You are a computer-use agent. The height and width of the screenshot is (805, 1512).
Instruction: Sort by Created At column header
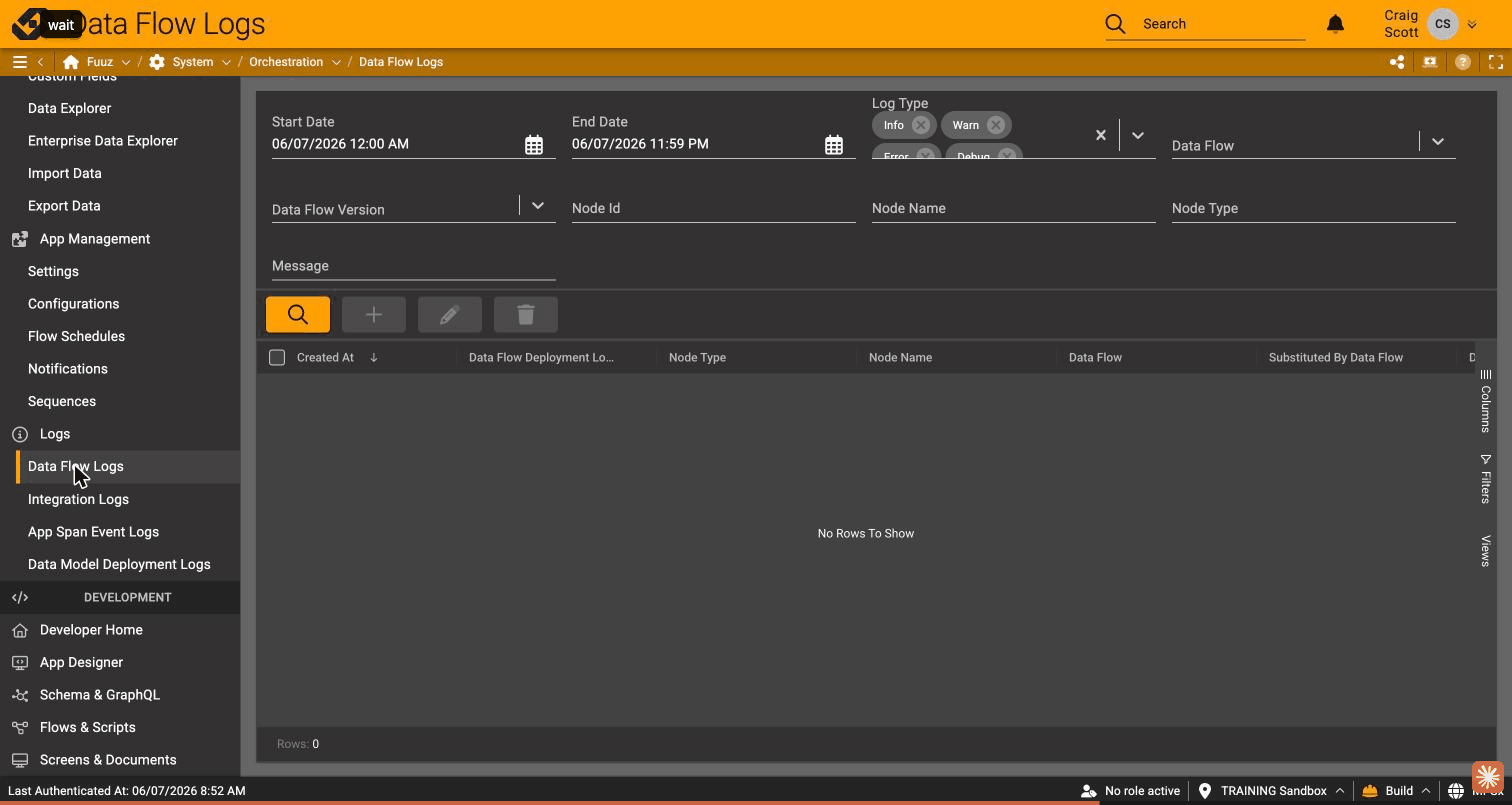click(326, 357)
